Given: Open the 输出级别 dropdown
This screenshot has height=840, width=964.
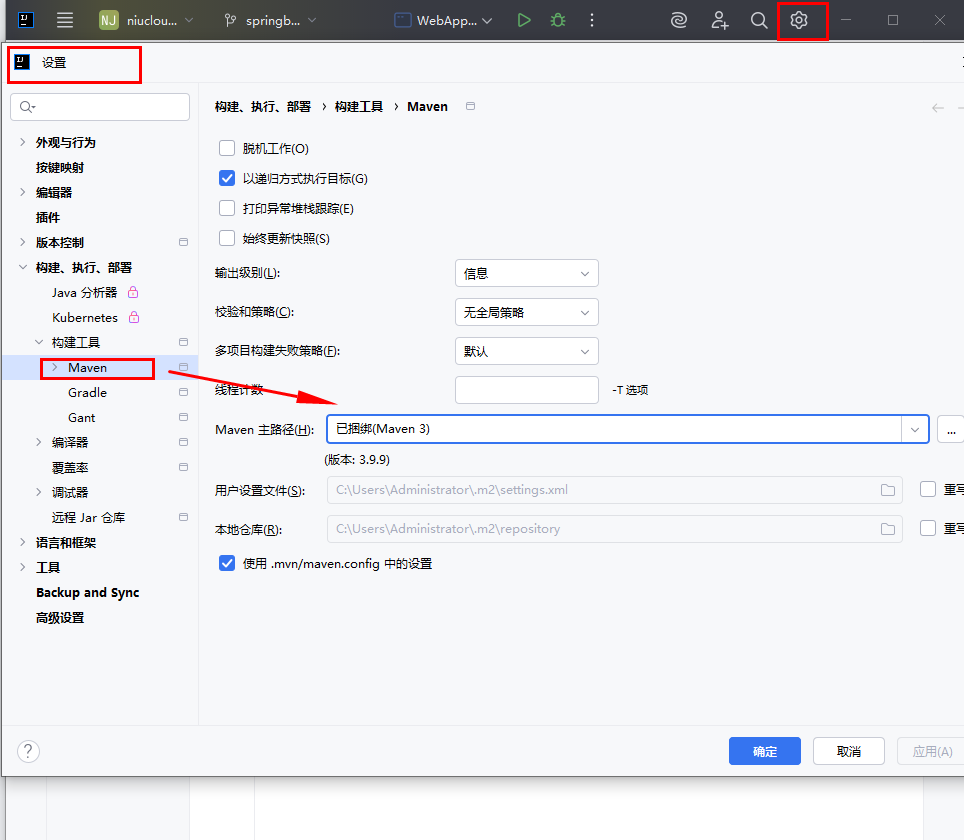Looking at the screenshot, I should (526, 273).
